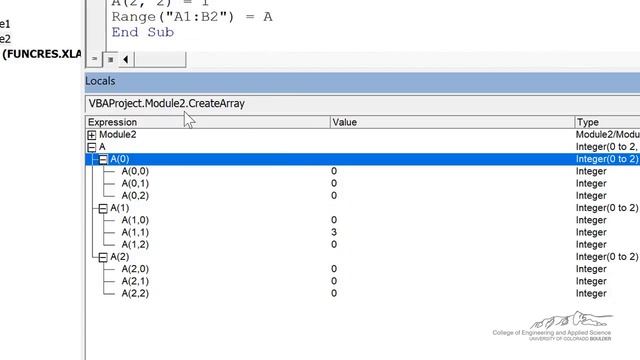Click the VBAProject.Module2.CreateArray context field

(x=362, y=104)
